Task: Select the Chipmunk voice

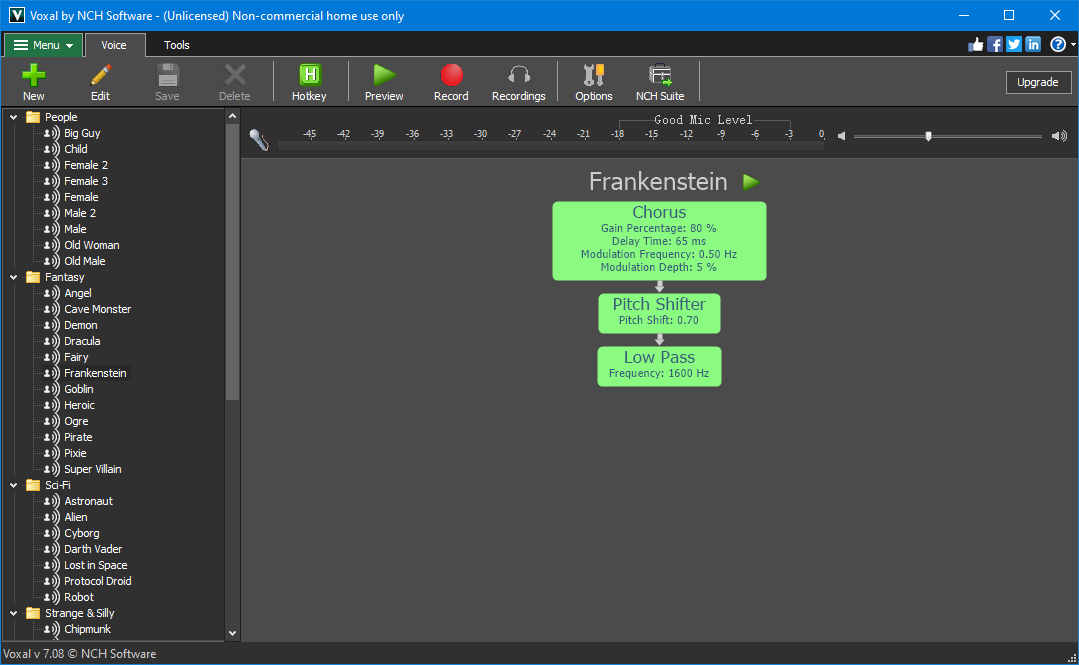Action: pyautogui.click(x=87, y=630)
